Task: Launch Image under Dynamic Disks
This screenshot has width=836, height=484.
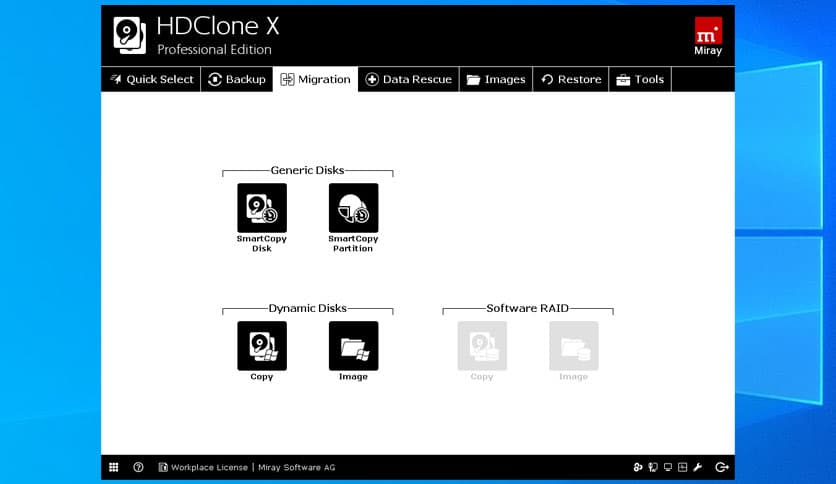Action: [x=353, y=345]
